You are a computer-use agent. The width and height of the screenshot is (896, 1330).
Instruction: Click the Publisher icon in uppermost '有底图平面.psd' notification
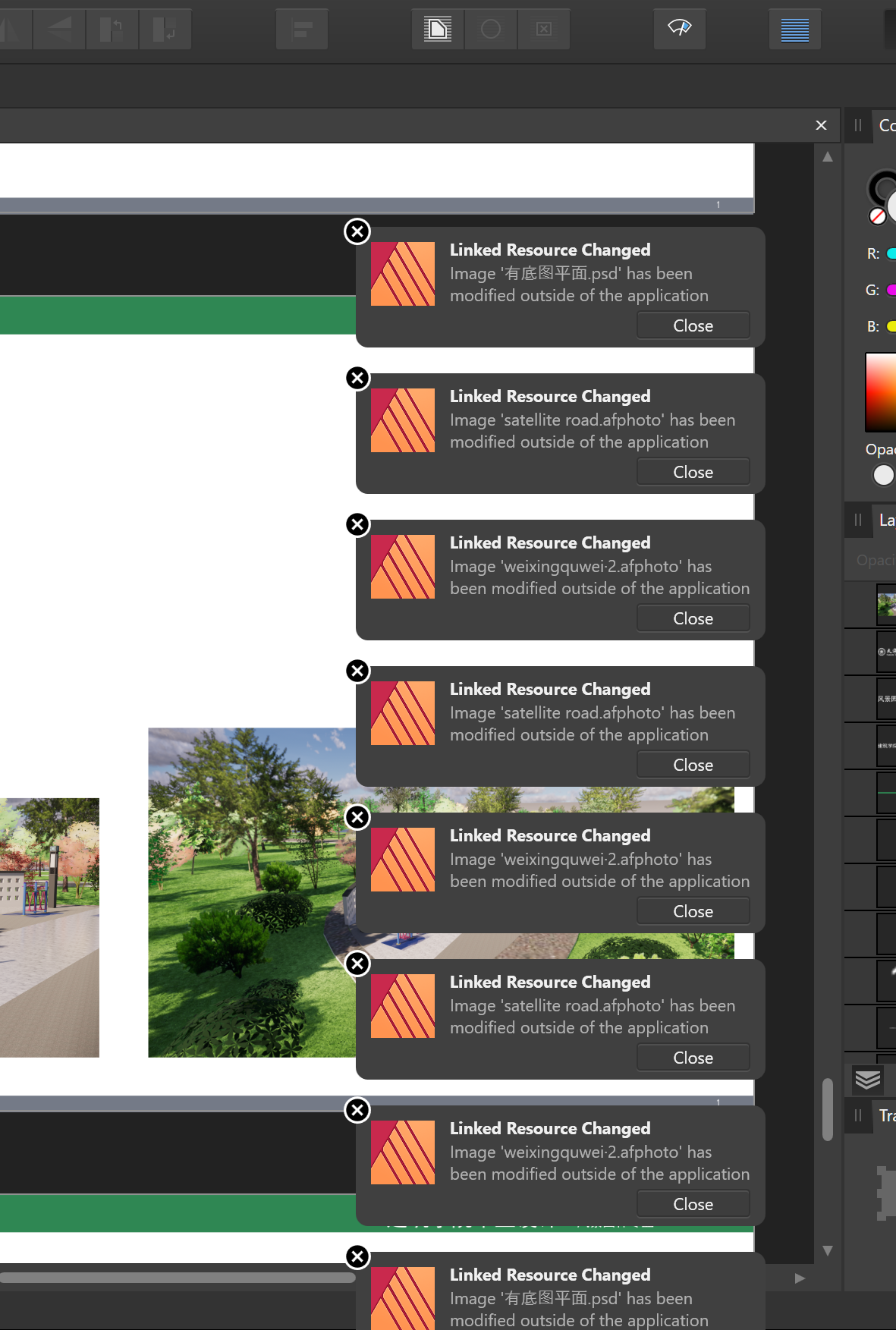point(403,274)
